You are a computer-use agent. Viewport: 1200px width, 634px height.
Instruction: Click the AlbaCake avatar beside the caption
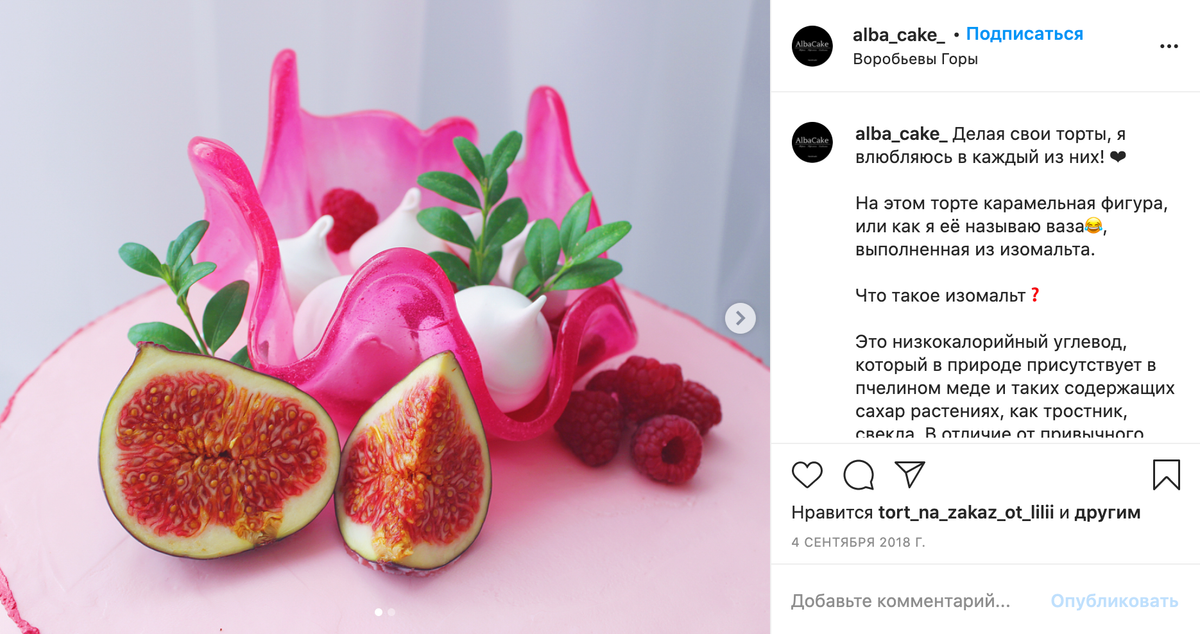[x=812, y=142]
